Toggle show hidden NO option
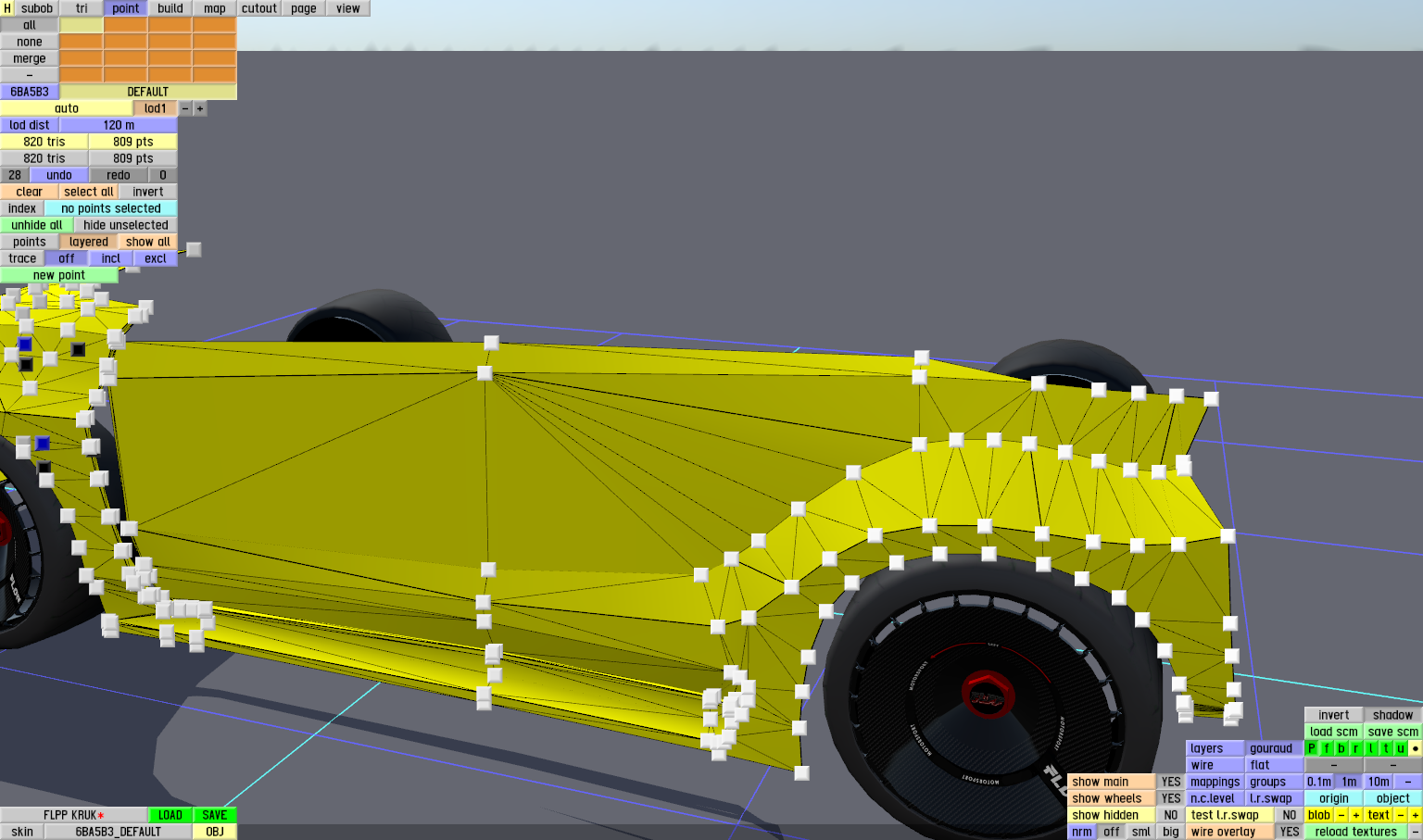Image resolution: width=1423 pixels, height=840 pixels. click(x=1171, y=815)
